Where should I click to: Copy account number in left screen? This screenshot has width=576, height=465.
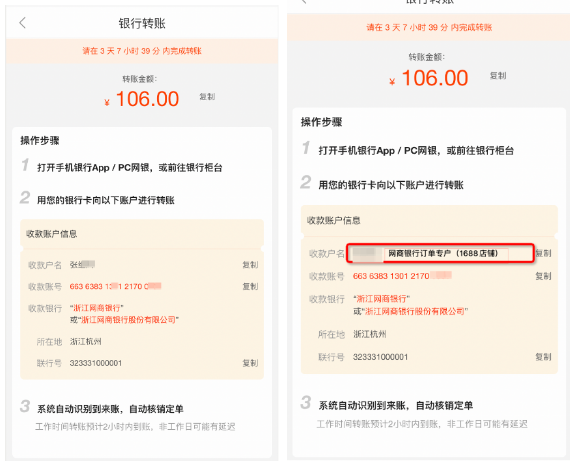250,286
